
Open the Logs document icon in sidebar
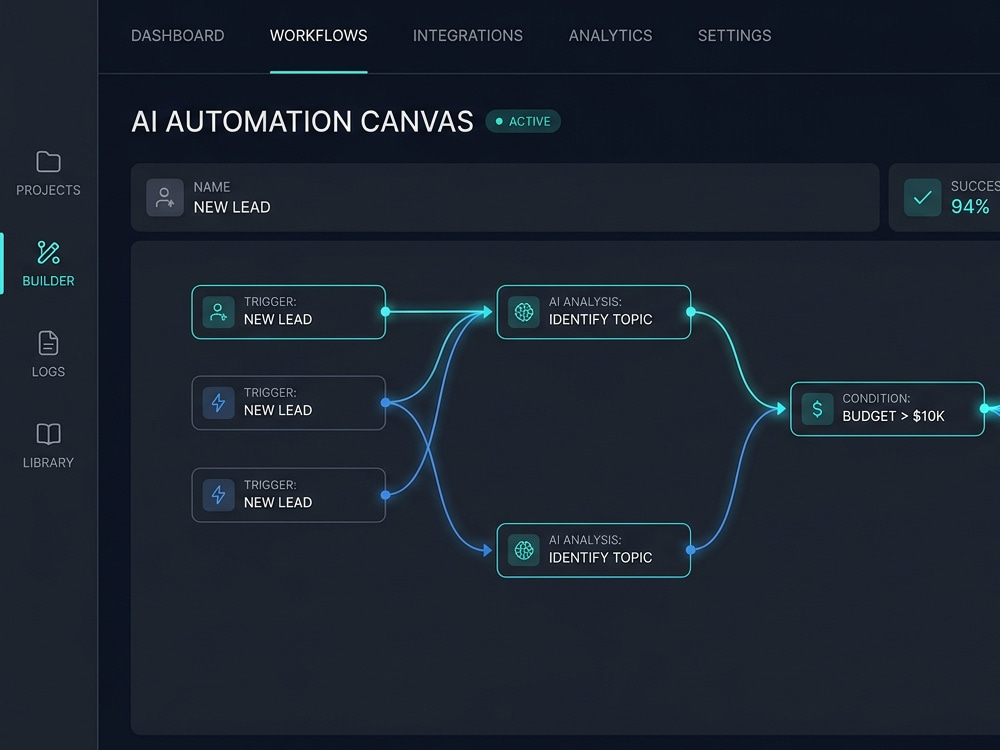[48, 343]
